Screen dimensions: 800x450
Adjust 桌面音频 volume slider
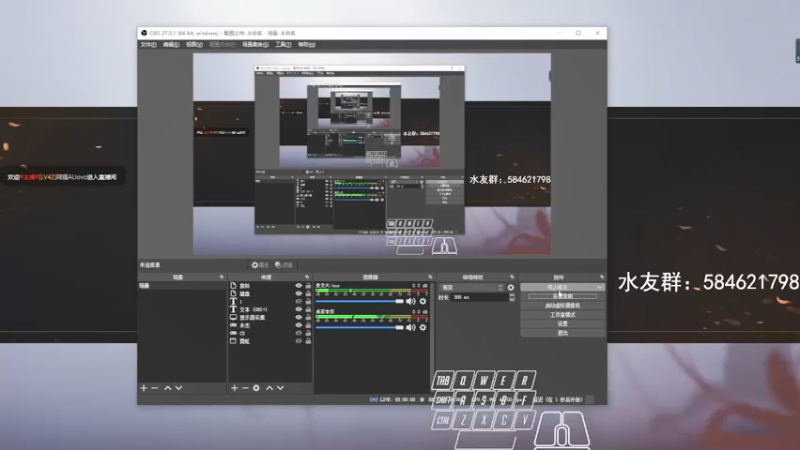pos(359,328)
